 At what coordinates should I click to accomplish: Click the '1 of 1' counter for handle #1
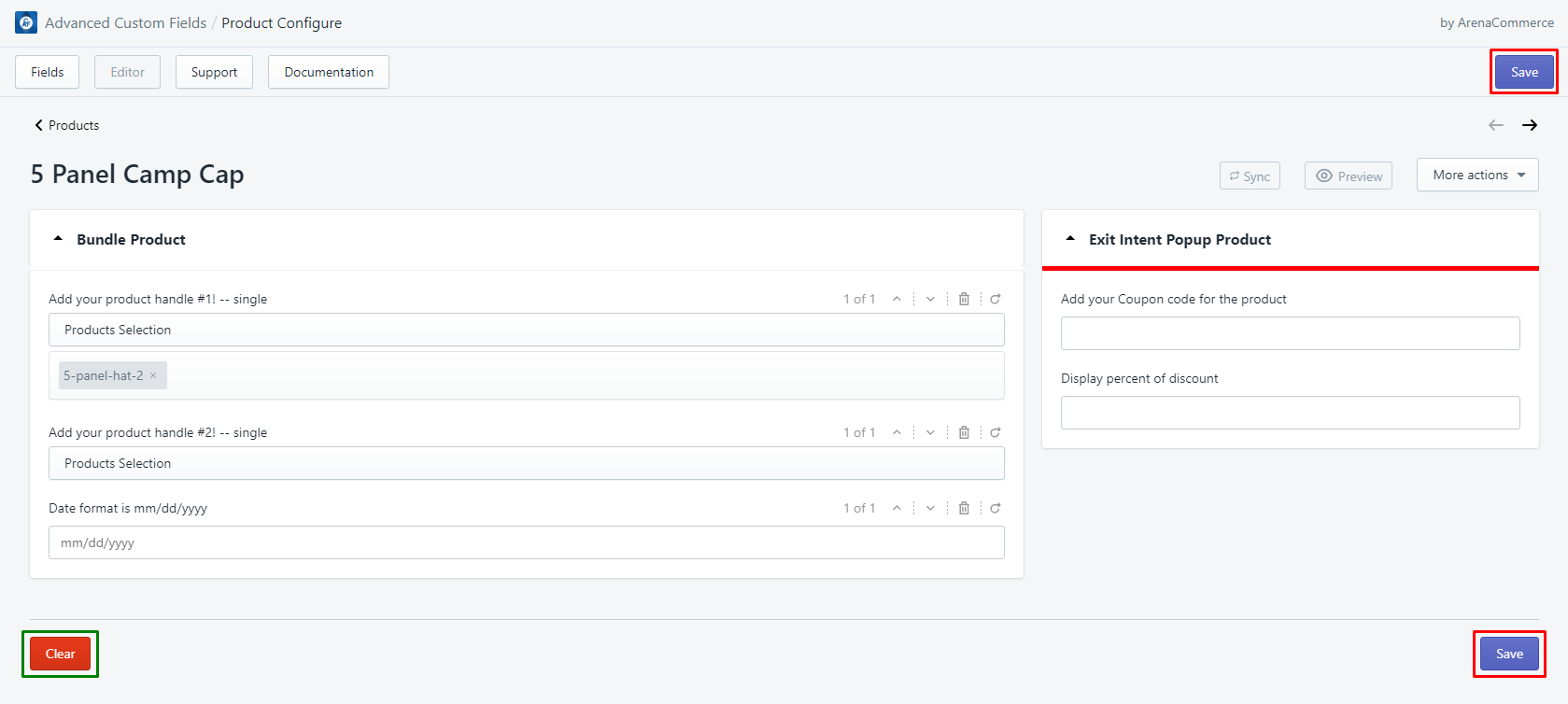tap(859, 299)
